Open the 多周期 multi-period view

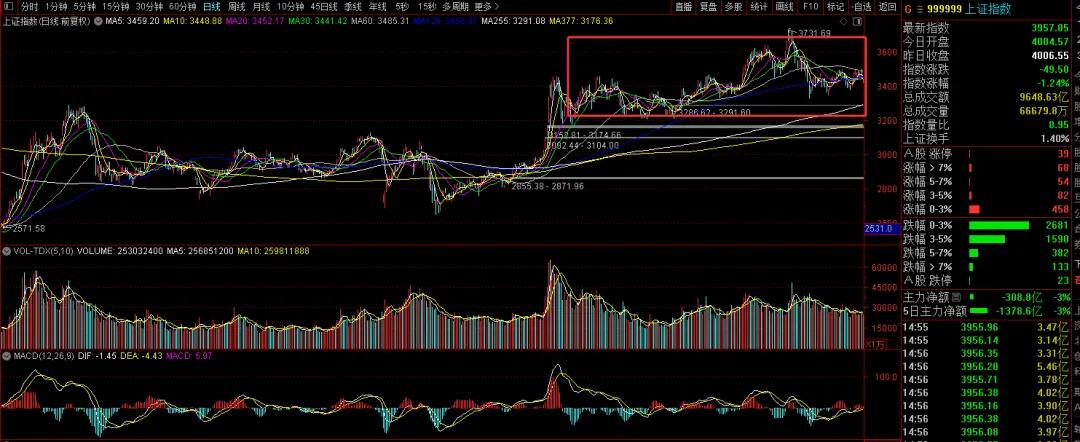pos(456,7)
